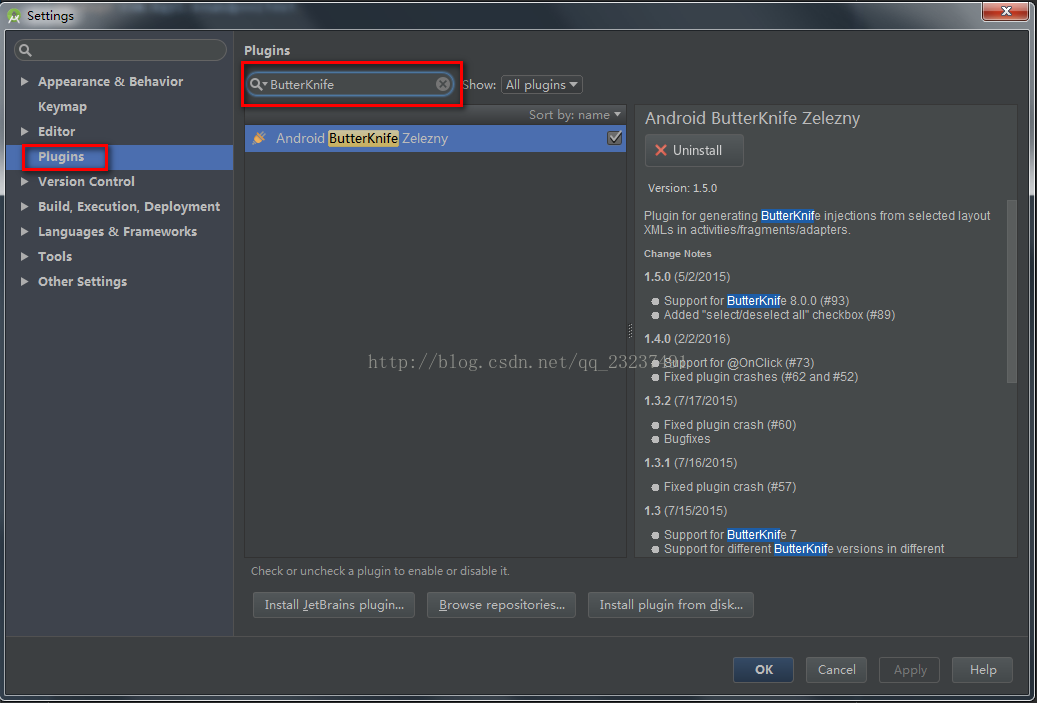Click Browse repositories button
The image size is (1037, 703).
(x=501, y=604)
